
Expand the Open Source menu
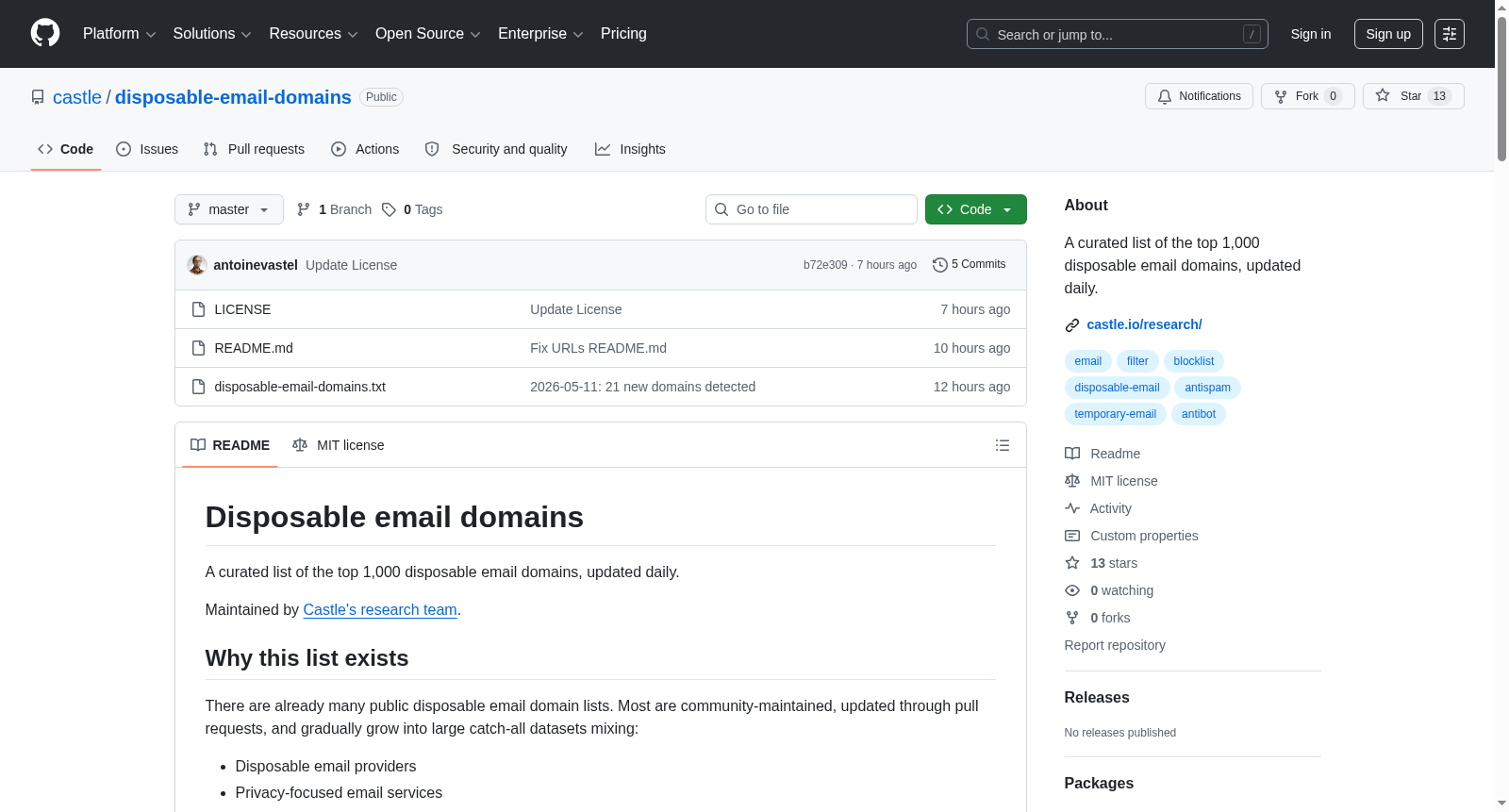(428, 34)
